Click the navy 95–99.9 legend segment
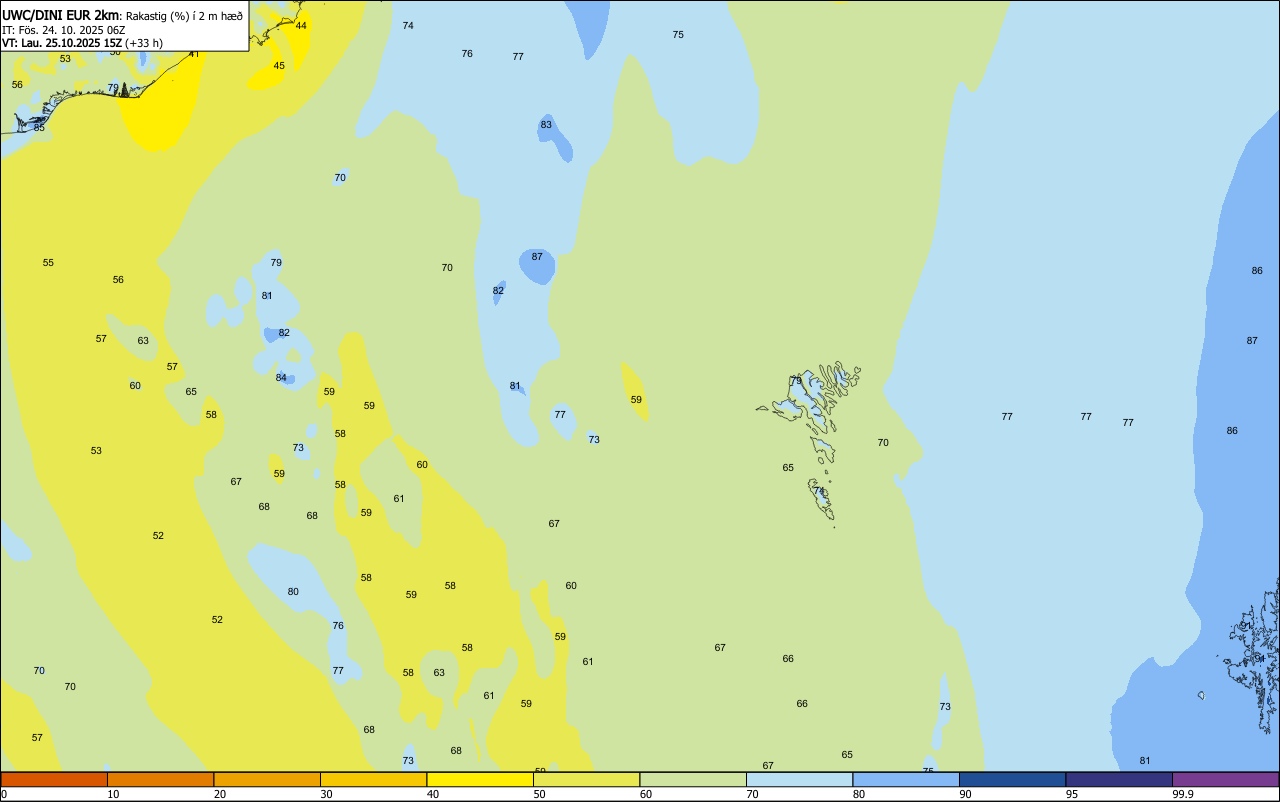This screenshot has height=802, width=1280. (x=1119, y=779)
